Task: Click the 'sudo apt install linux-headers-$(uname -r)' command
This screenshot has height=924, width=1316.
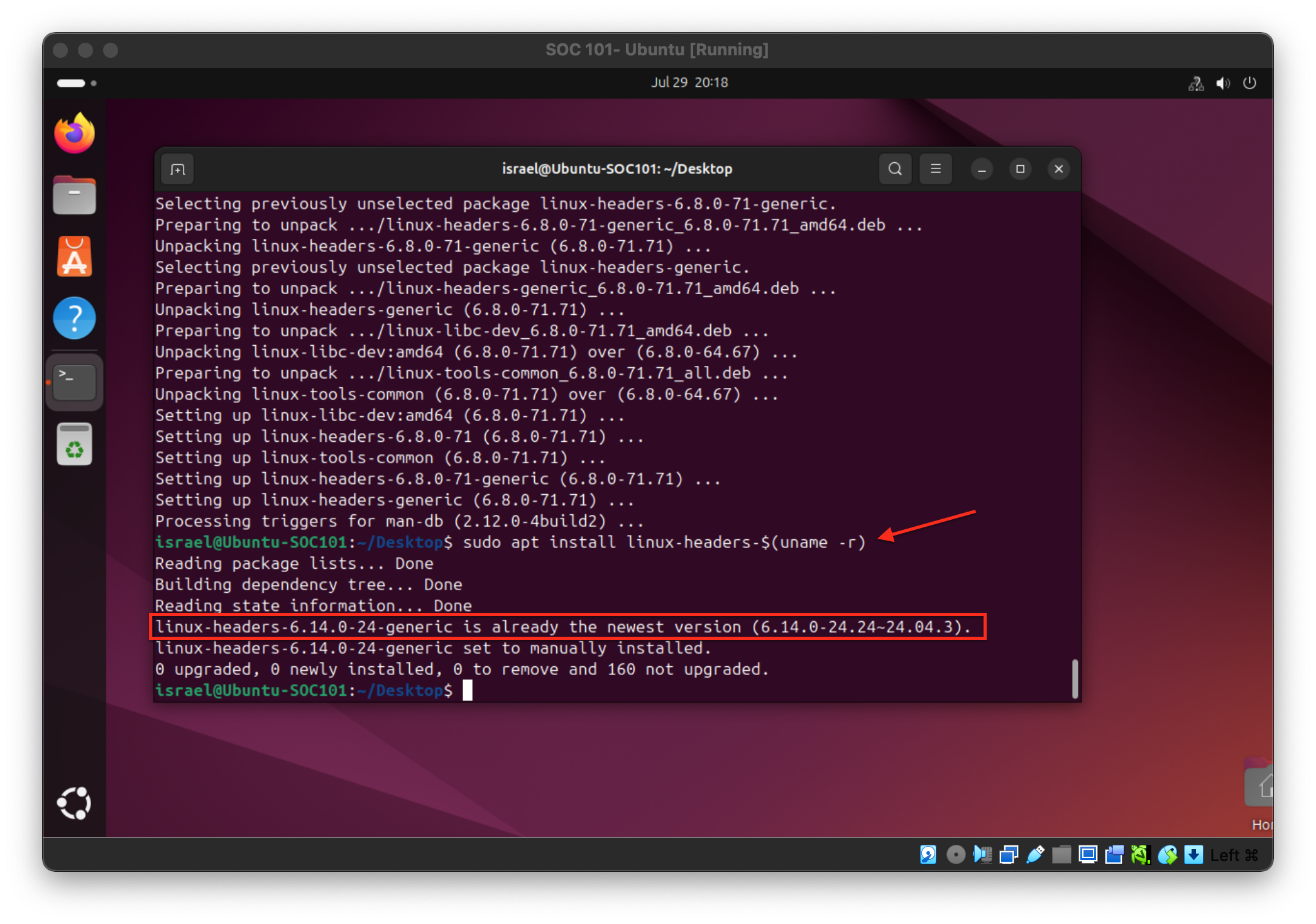Action: tap(664, 542)
